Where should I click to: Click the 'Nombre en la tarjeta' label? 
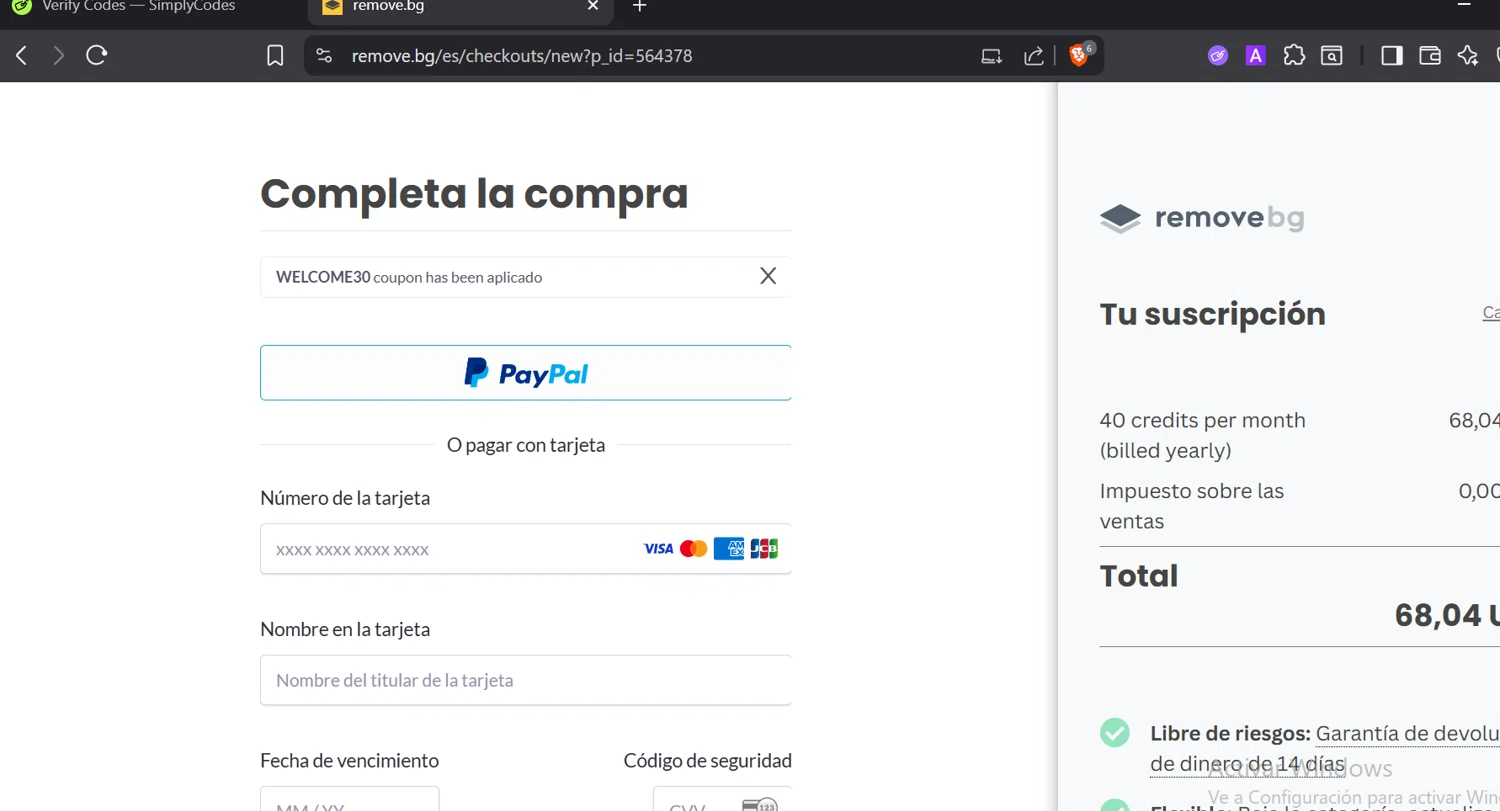click(x=345, y=630)
